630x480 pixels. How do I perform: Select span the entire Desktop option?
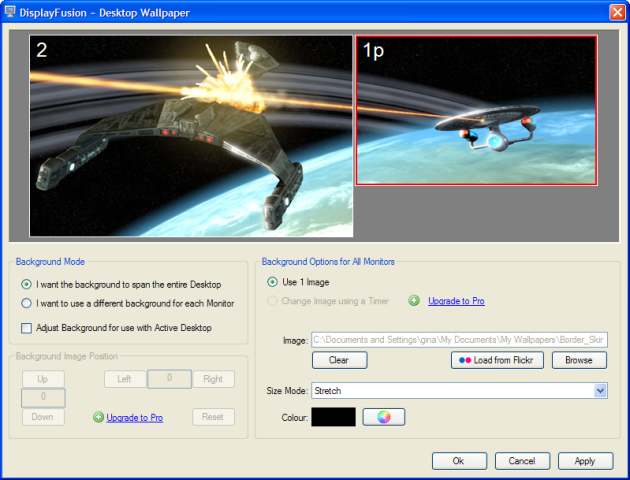coord(27,284)
